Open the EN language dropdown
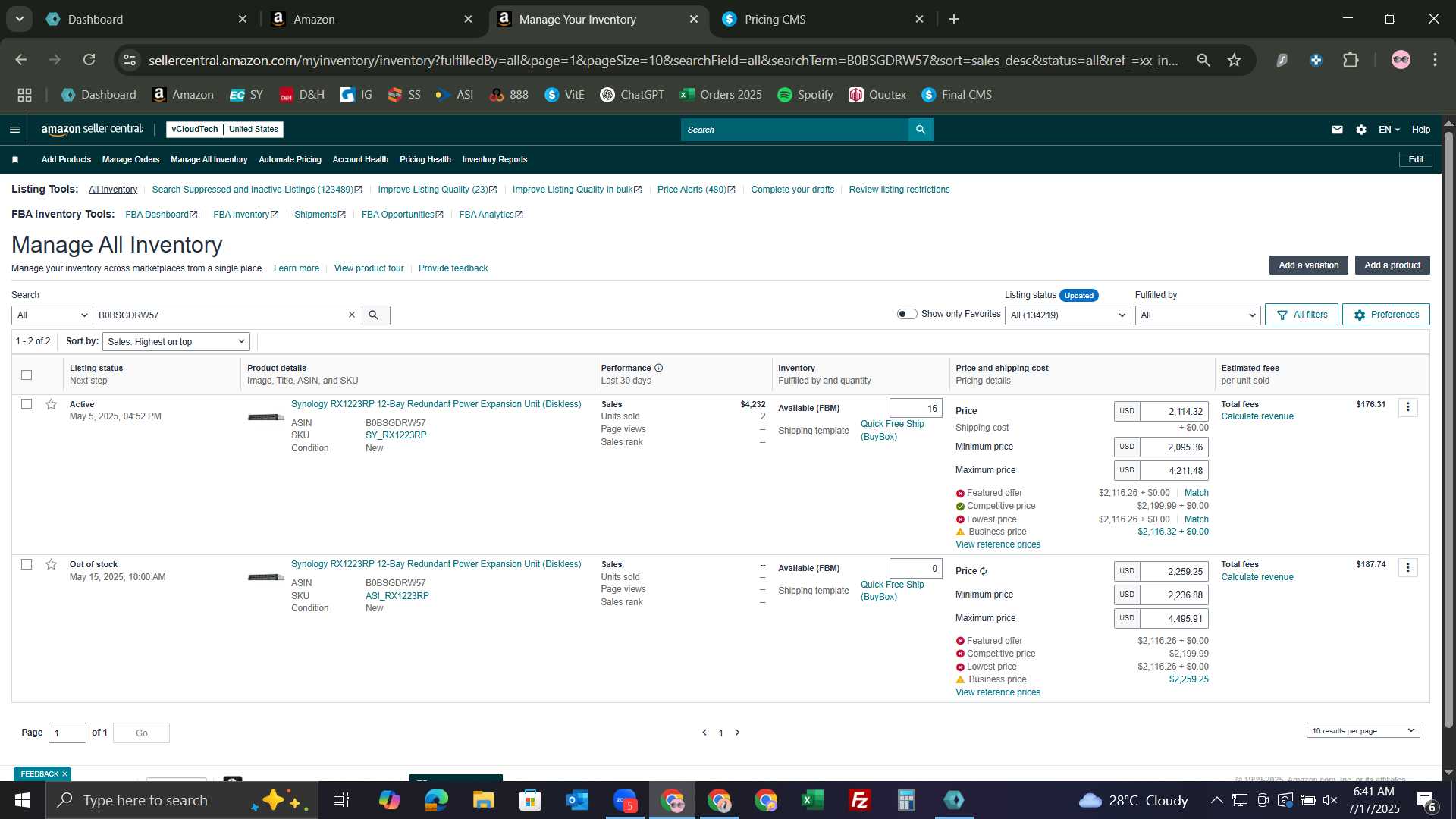The width and height of the screenshot is (1456, 819). 1389,130
